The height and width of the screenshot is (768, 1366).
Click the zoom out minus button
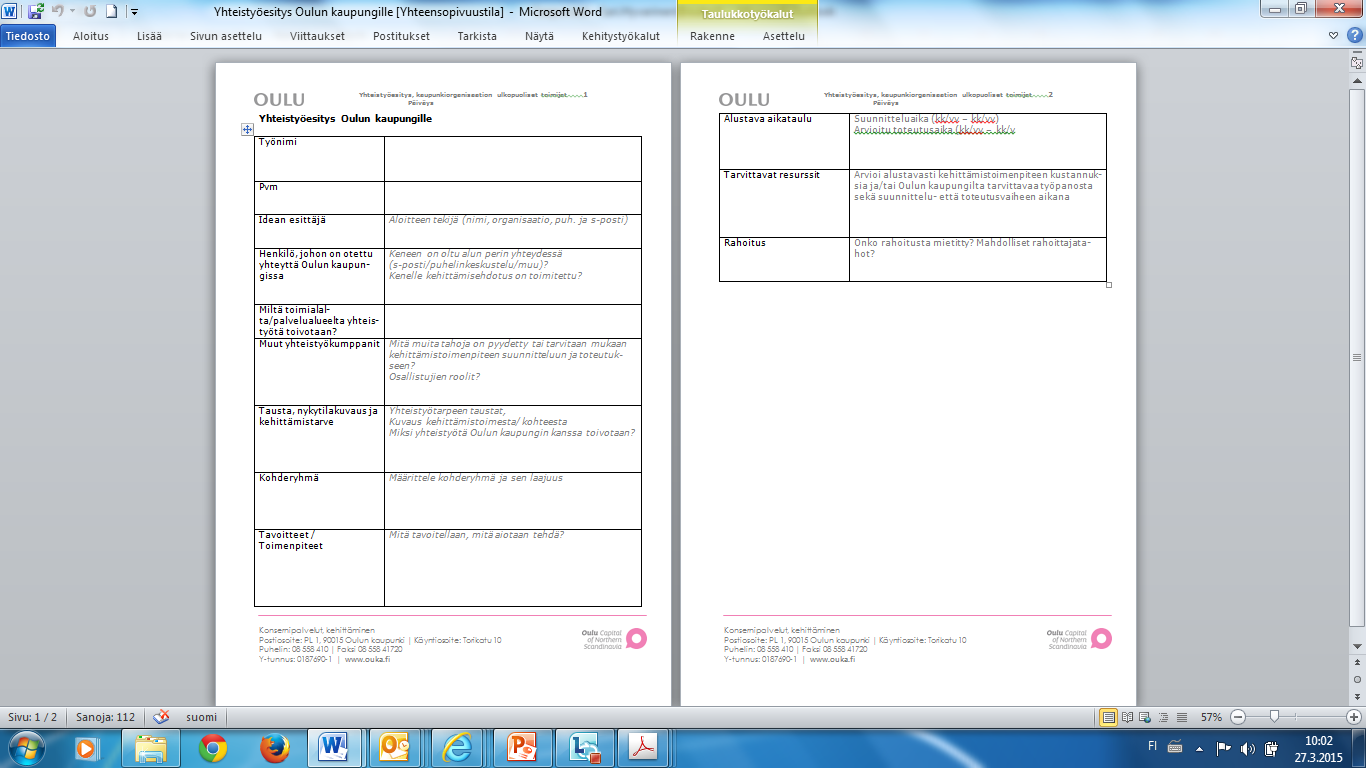point(1238,717)
